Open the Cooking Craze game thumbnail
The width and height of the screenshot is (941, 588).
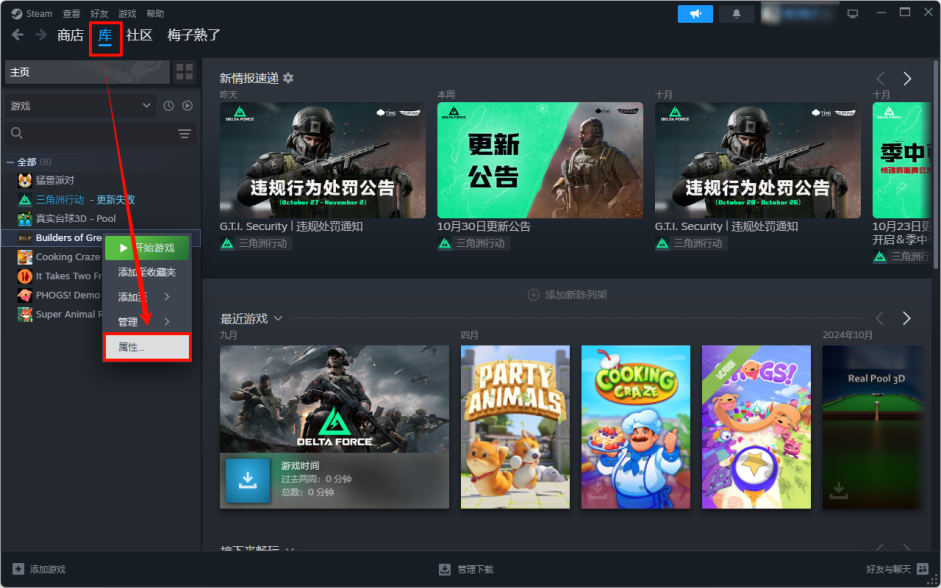[635, 427]
